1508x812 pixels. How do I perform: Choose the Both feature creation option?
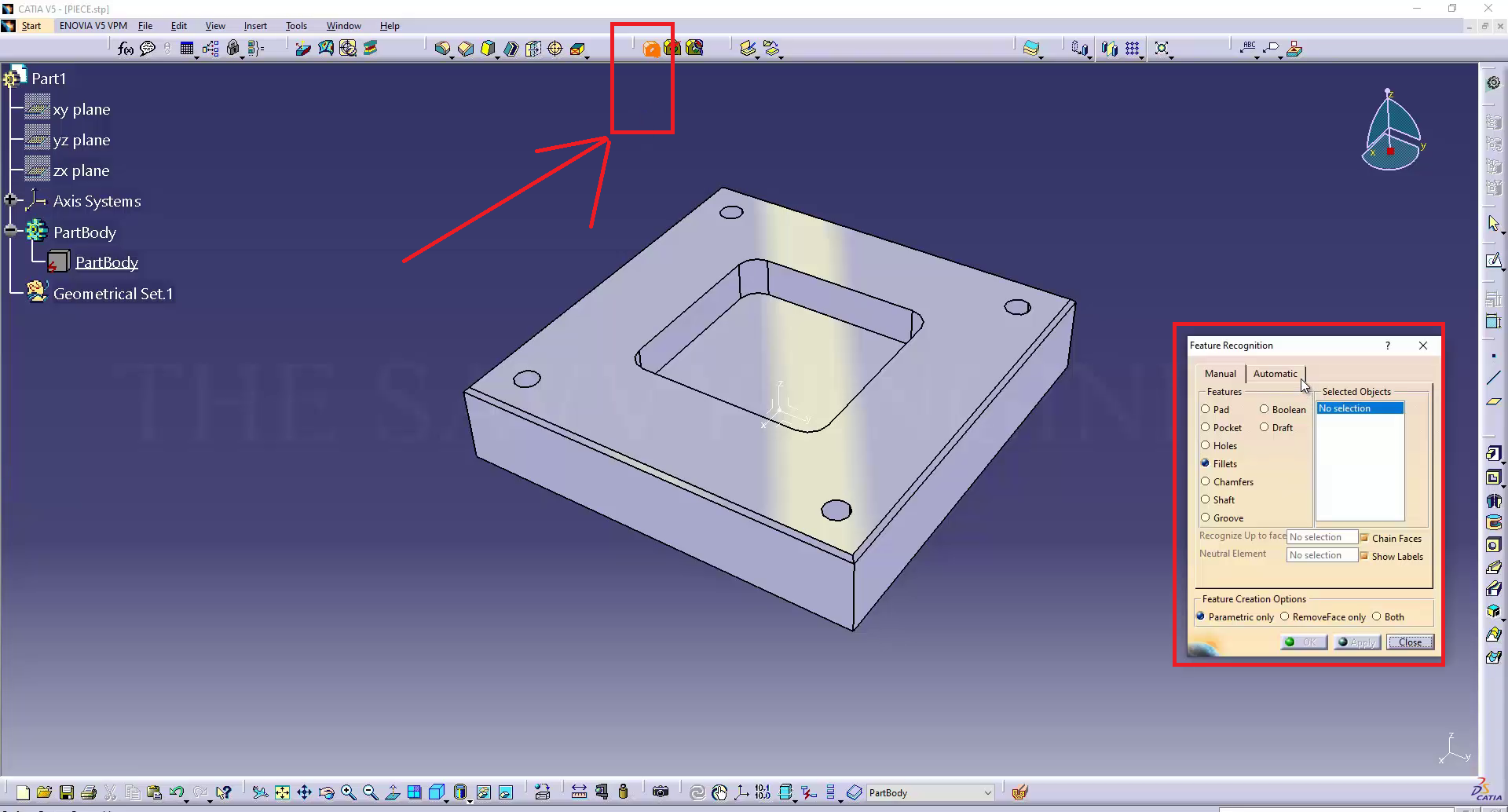pos(1376,616)
